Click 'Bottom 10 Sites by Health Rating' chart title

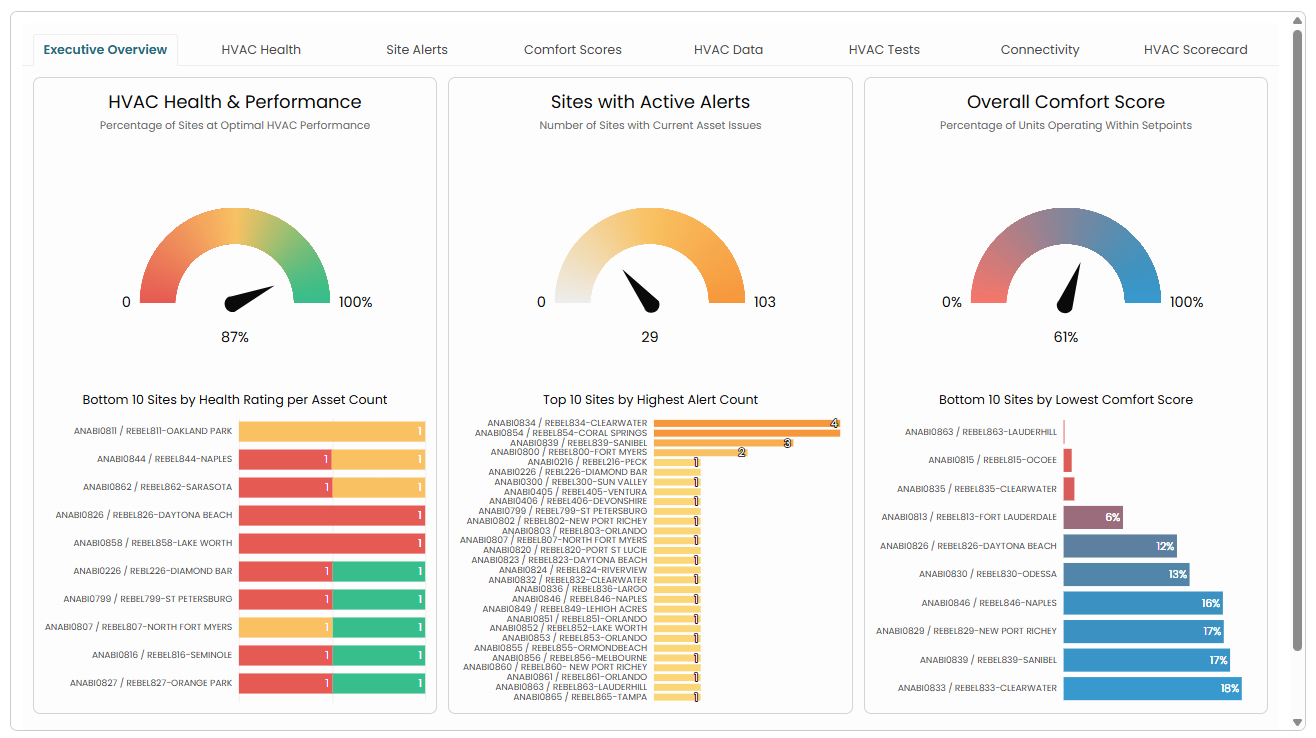pos(235,400)
